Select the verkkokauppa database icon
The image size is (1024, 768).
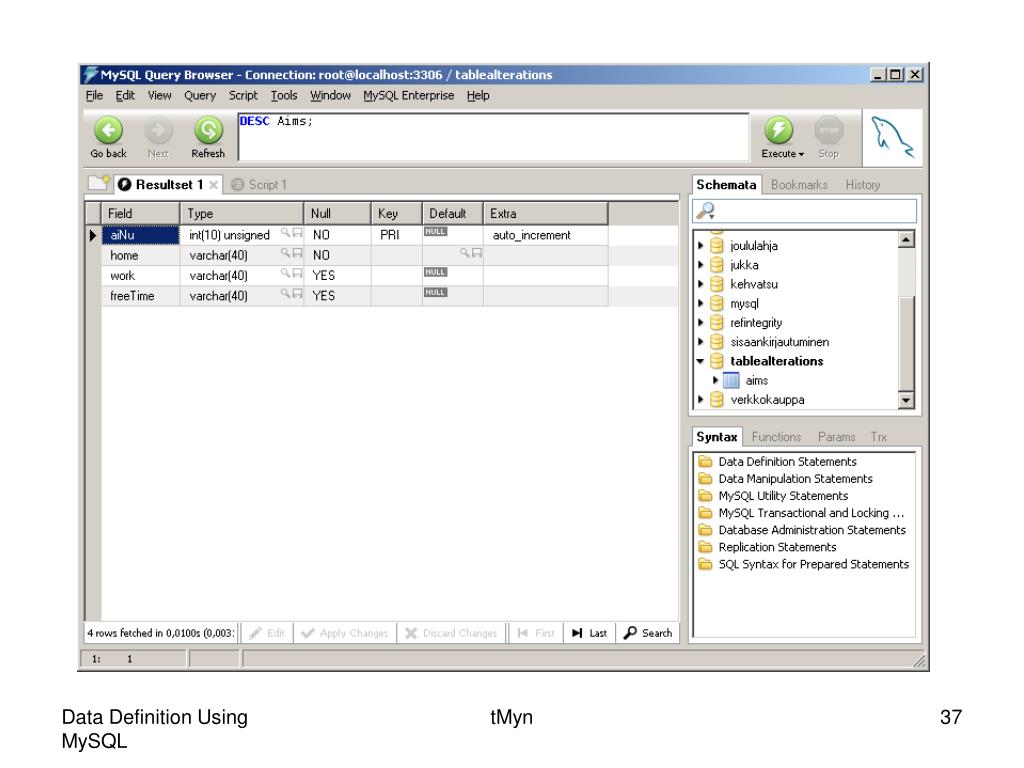(716, 400)
